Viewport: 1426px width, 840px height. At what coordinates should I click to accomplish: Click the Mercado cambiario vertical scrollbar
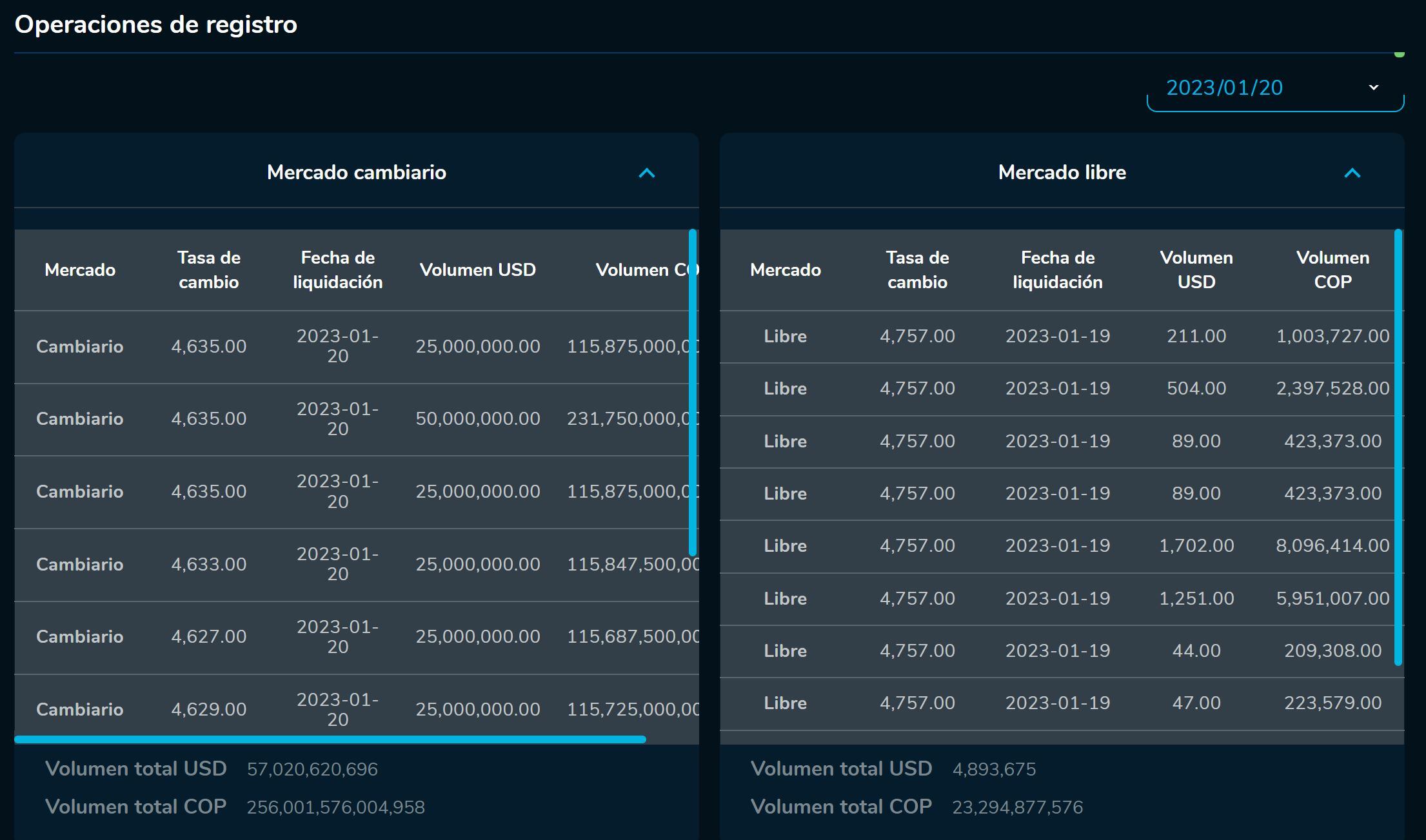click(693, 392)
